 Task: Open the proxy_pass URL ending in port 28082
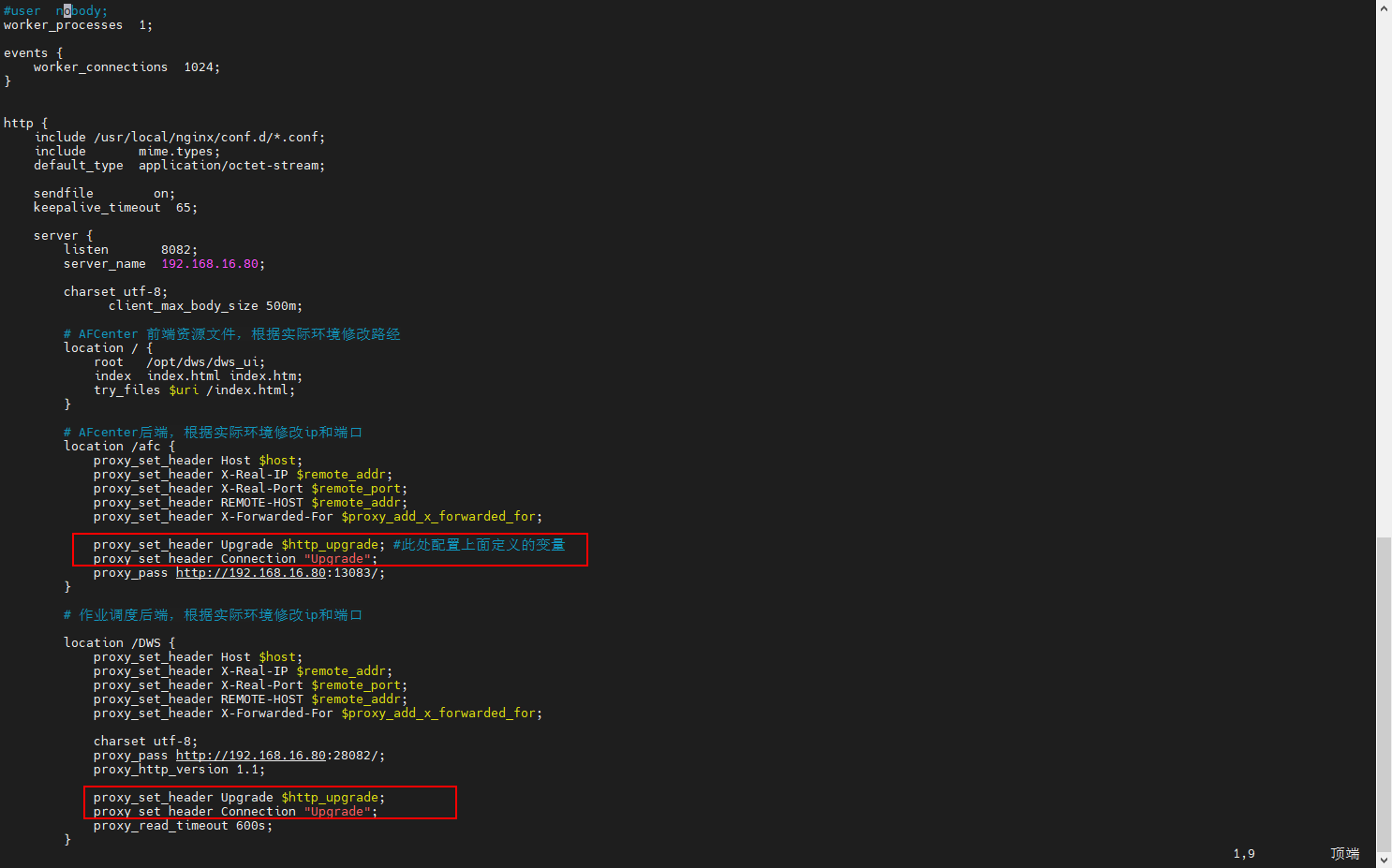tap(250, 756)
